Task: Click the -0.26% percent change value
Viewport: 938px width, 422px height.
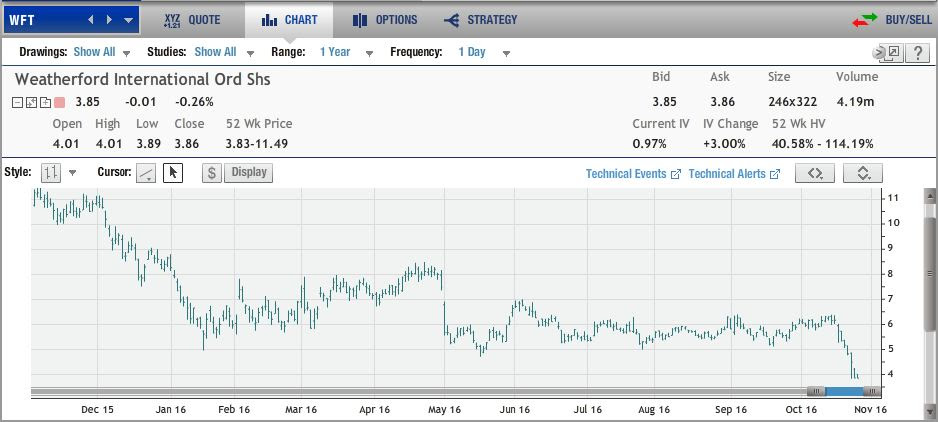Action: pyautogui.click(x=194, y=102)
